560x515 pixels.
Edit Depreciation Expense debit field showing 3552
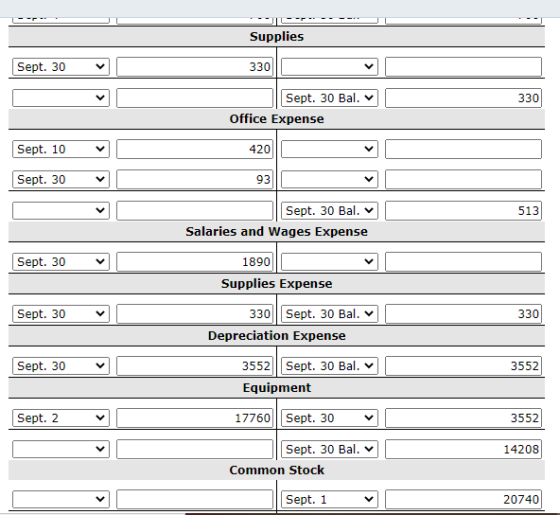(x=195, y=366)
